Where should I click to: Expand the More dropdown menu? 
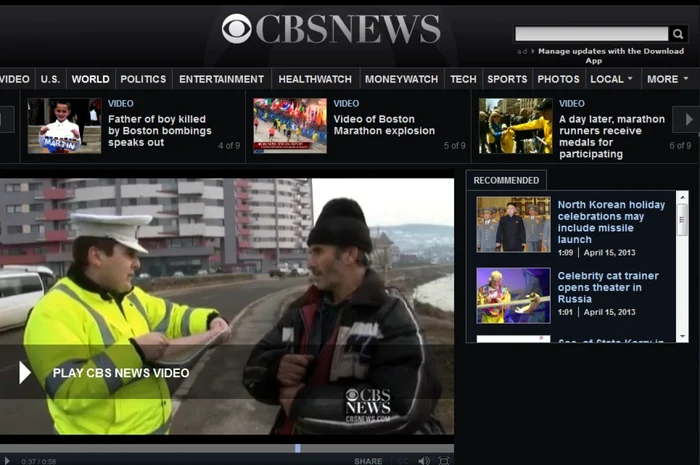click(x=668, y=79)
